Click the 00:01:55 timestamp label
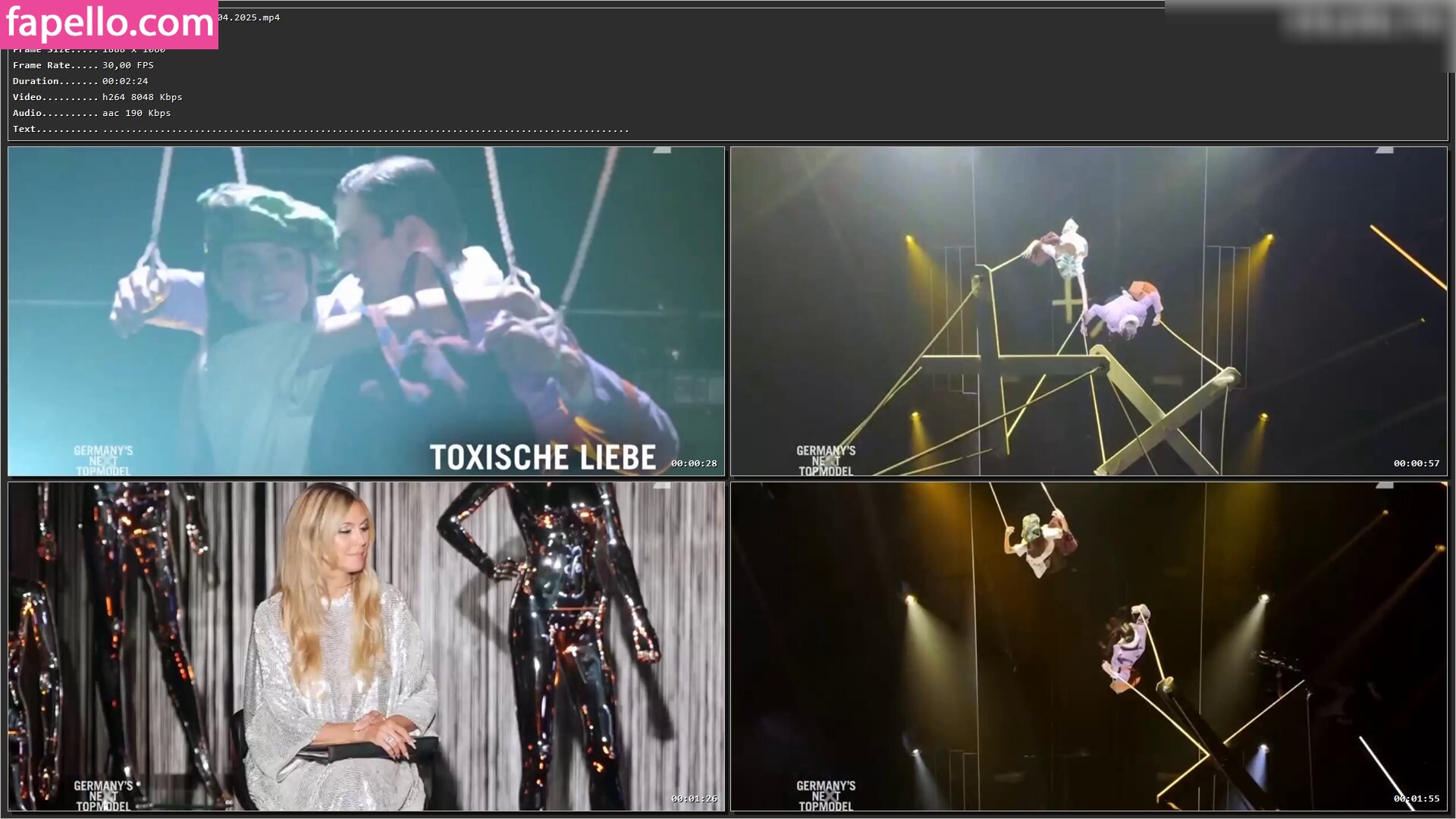 click(1416, 799)
